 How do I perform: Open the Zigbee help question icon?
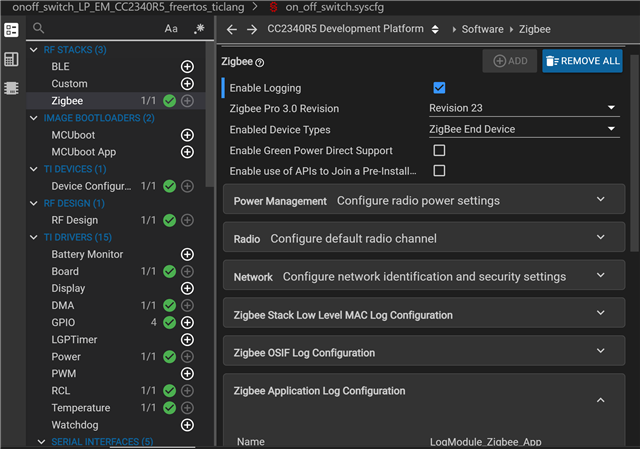click(x=260, y=62)
